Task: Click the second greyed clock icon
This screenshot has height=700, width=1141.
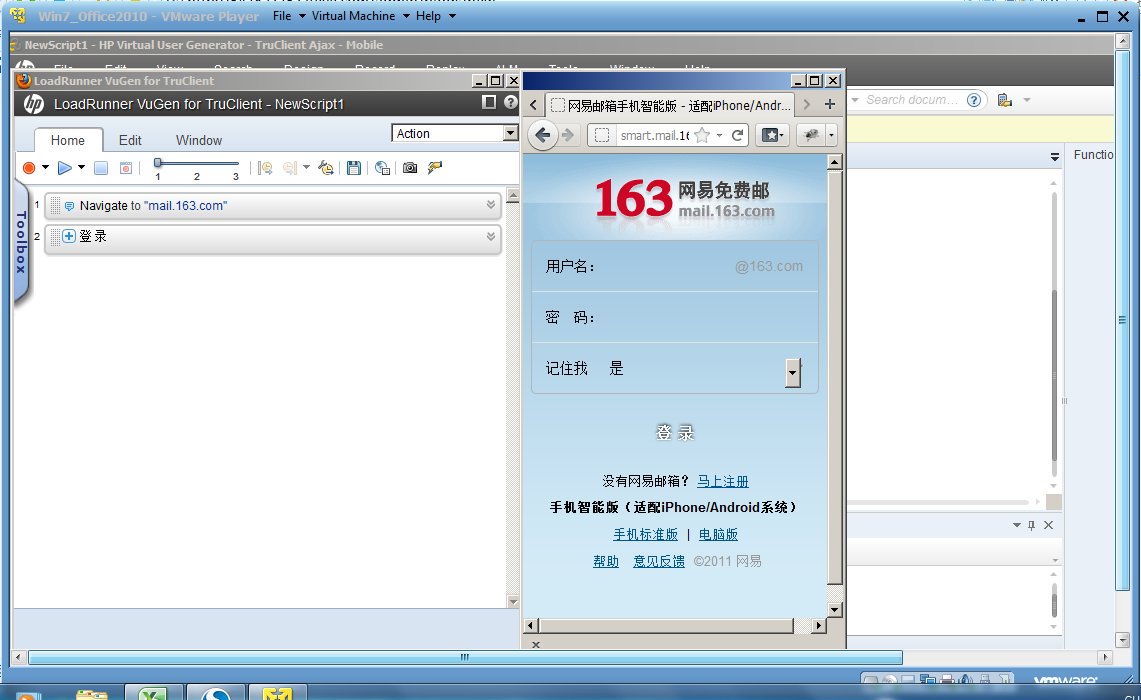Action: point(290,168)
